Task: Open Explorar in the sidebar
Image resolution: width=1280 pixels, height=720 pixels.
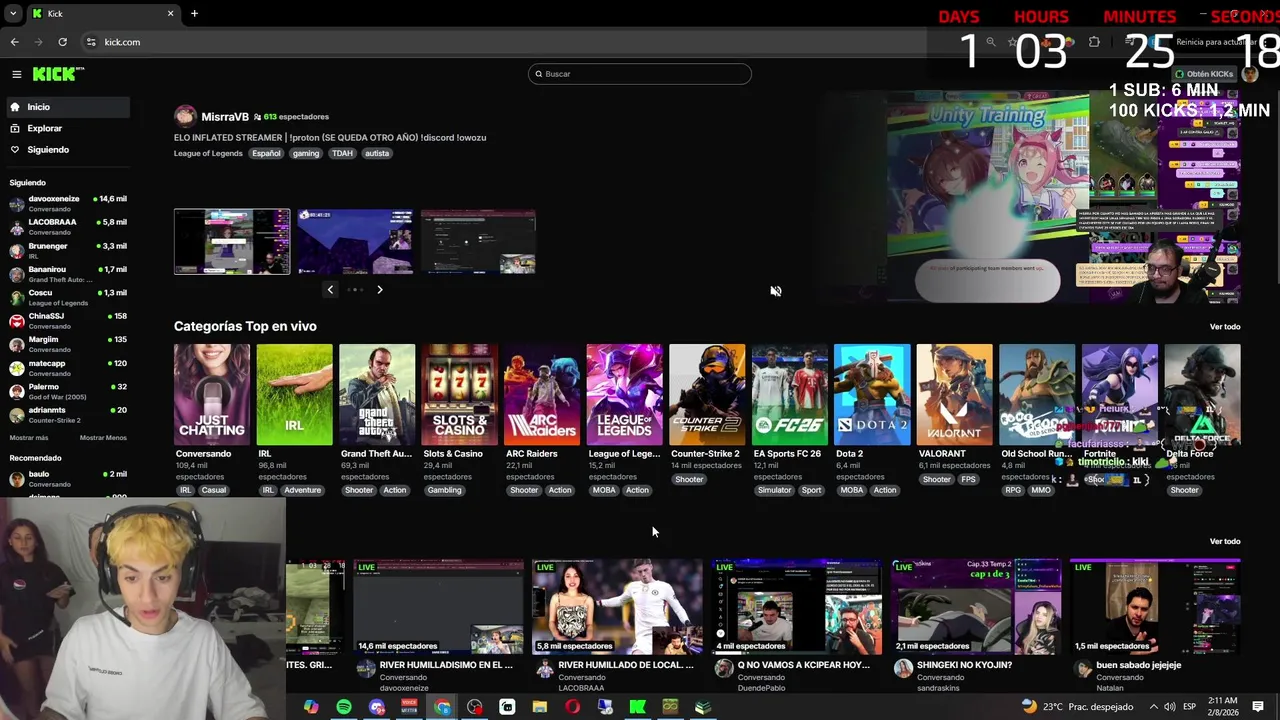Action: pyautogui.click(x=66, y=128)
